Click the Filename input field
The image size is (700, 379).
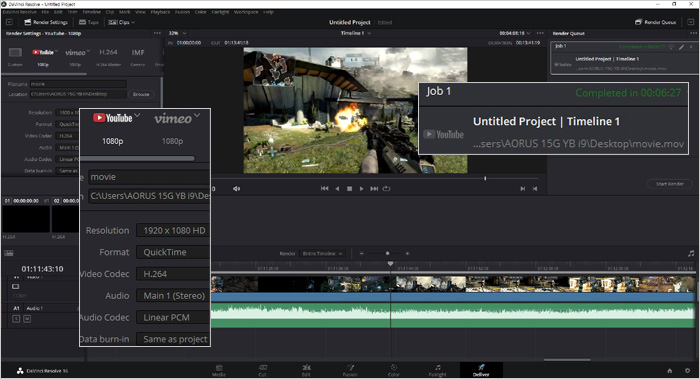point(78,84)
